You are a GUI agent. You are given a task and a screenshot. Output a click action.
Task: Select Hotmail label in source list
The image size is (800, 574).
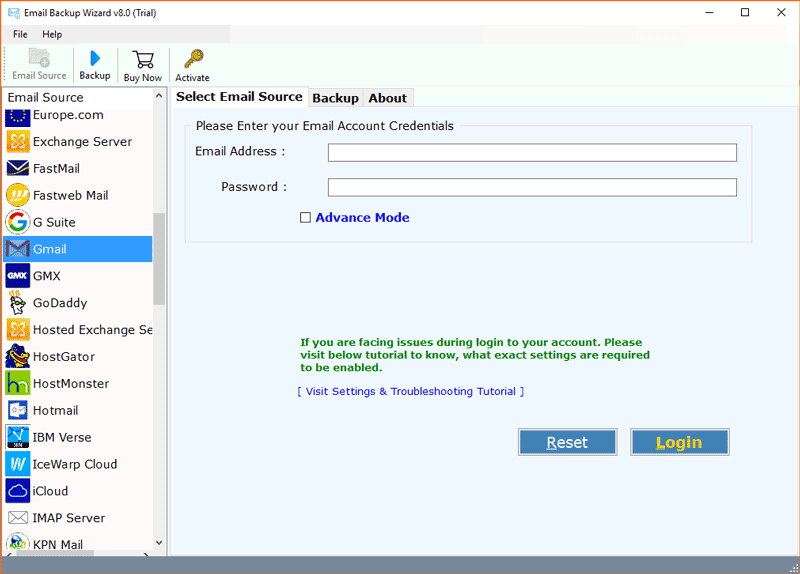tap(56, 411)
